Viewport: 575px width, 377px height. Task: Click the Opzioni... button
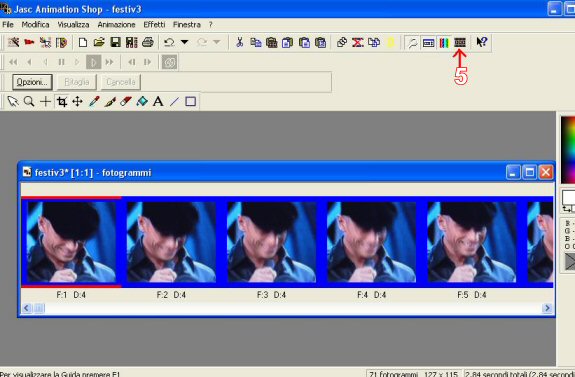(32, 82)
